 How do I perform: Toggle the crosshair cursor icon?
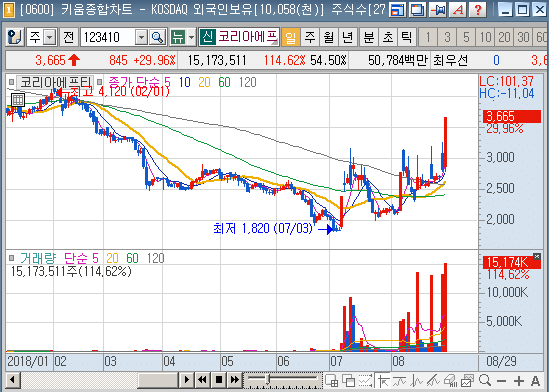tap(383, 380)
